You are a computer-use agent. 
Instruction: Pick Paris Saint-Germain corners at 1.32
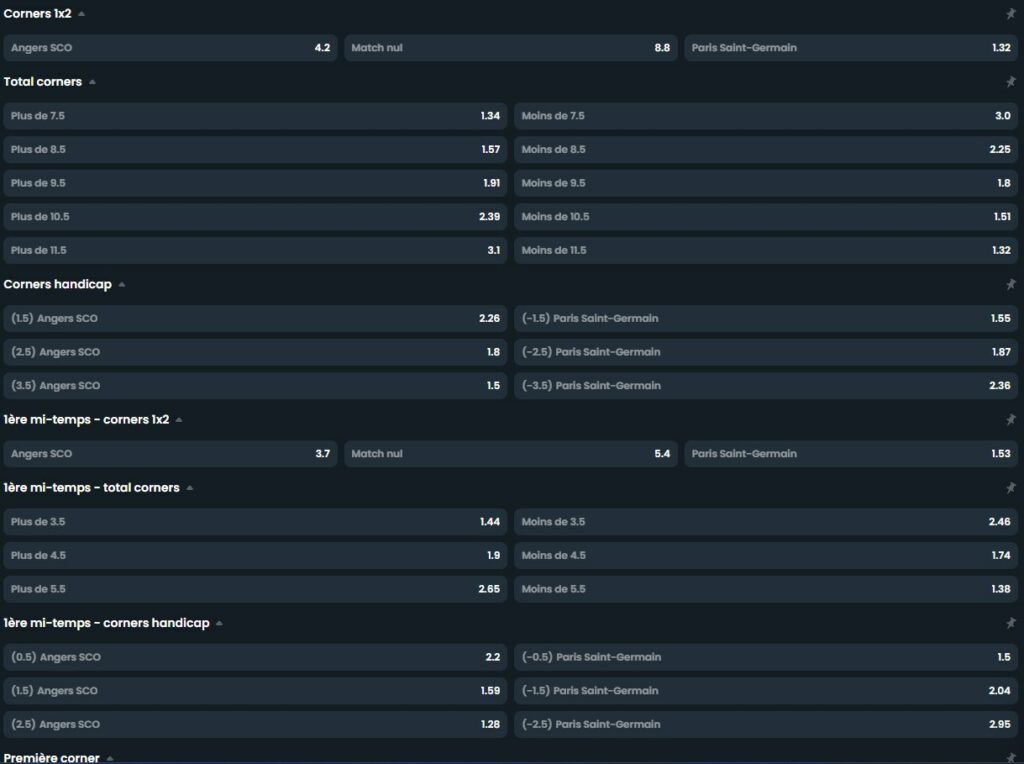point(850,48)
